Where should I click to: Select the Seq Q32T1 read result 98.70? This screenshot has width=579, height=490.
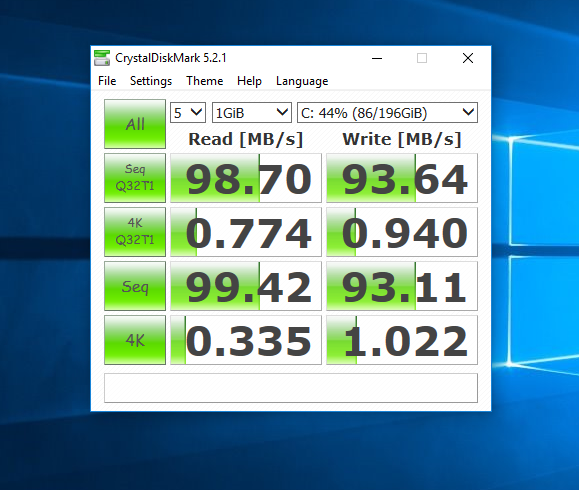[246, 178]
